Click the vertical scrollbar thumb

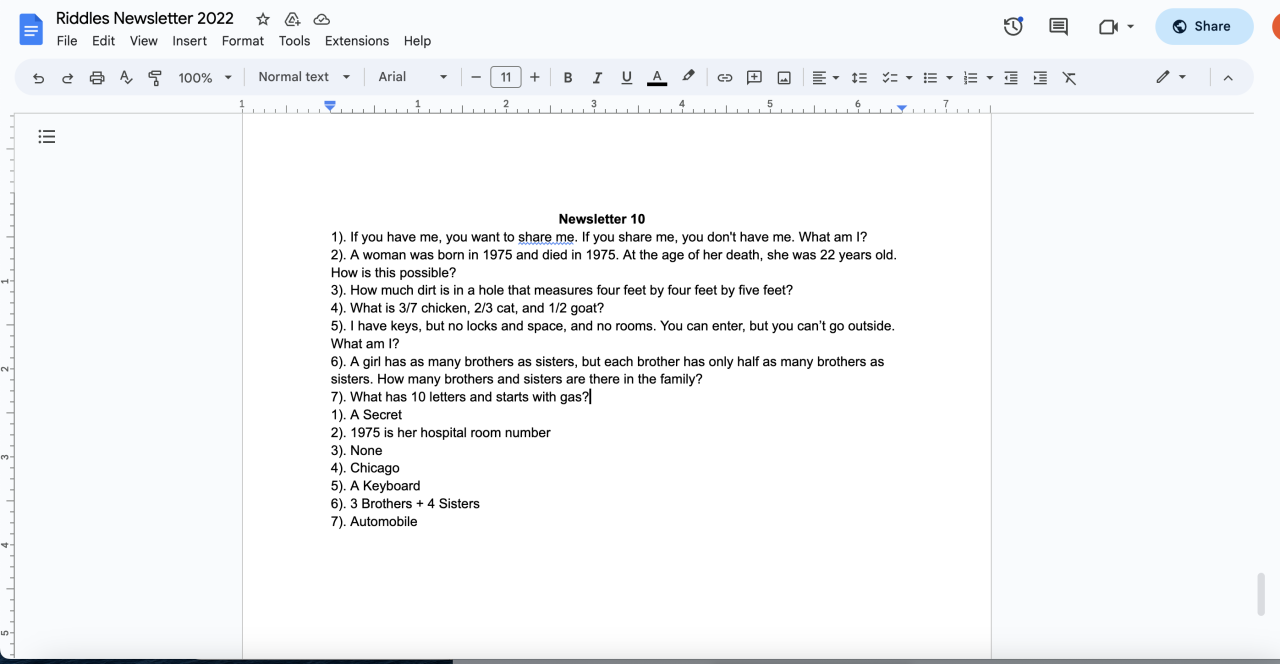coord(1261,595)
